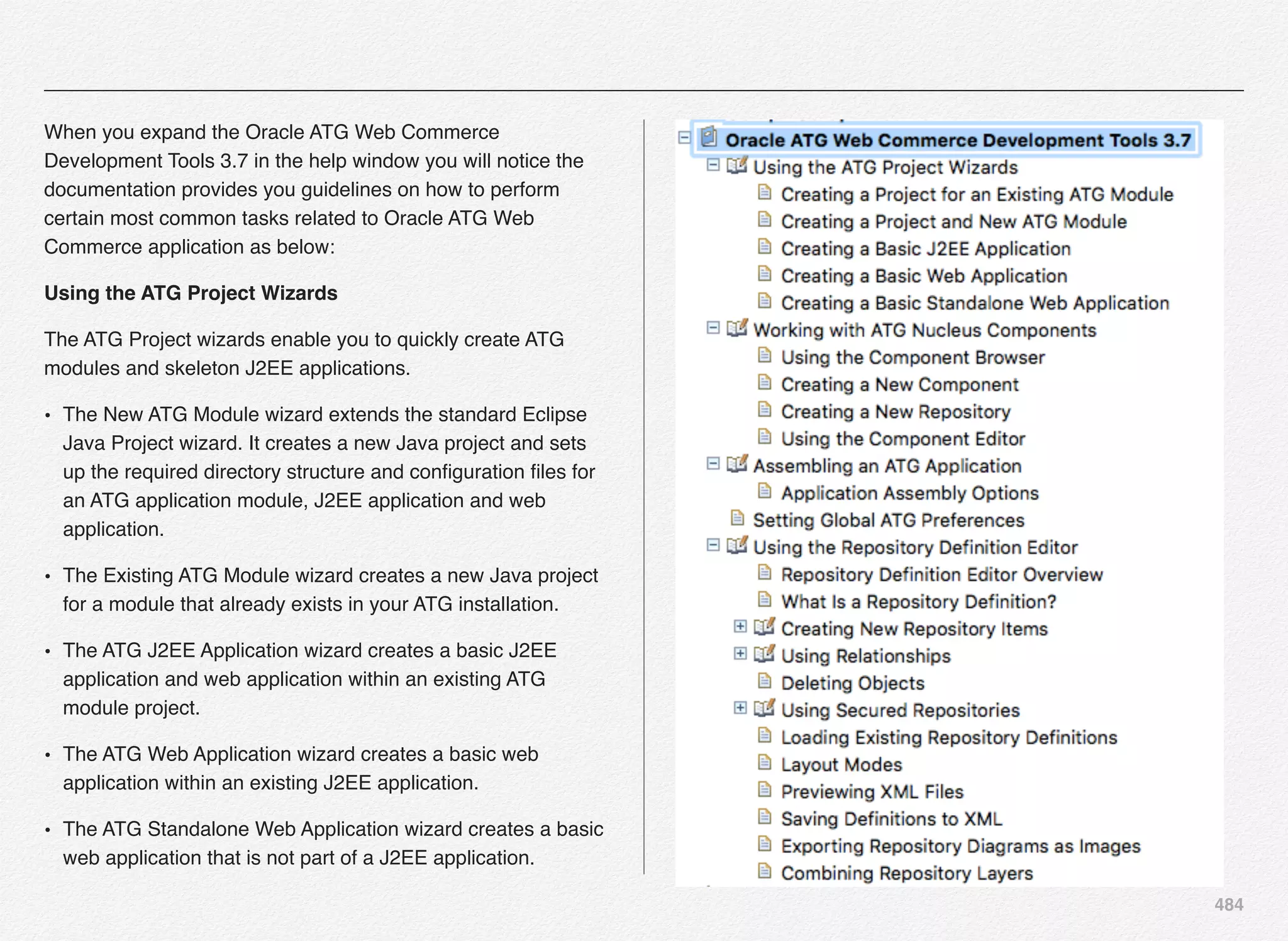
Task: Select Oracle ATG Web Commerce Development Tools 3.7
Action: point(958,140)
